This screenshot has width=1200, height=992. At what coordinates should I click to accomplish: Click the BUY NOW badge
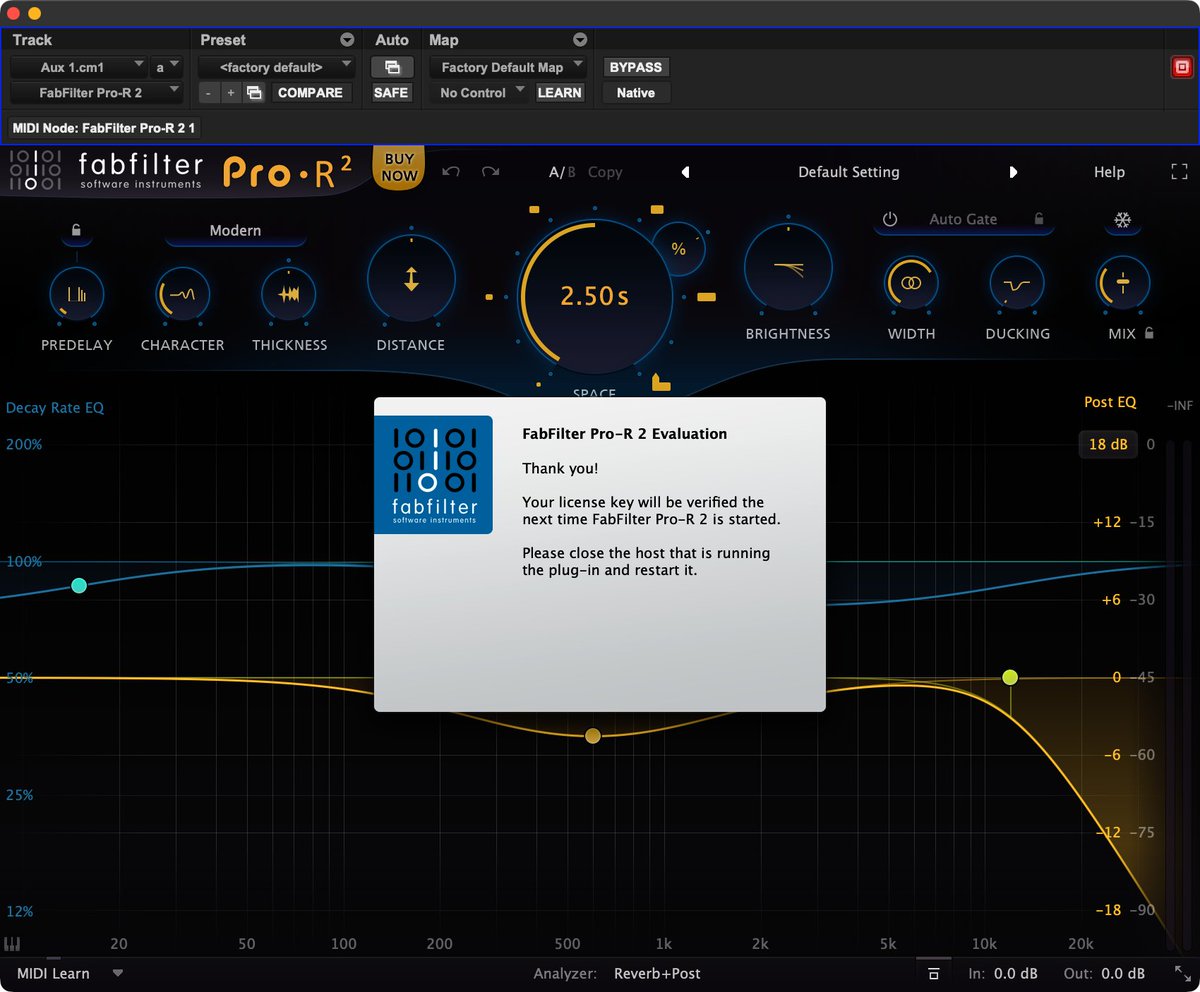coord(398,166)
